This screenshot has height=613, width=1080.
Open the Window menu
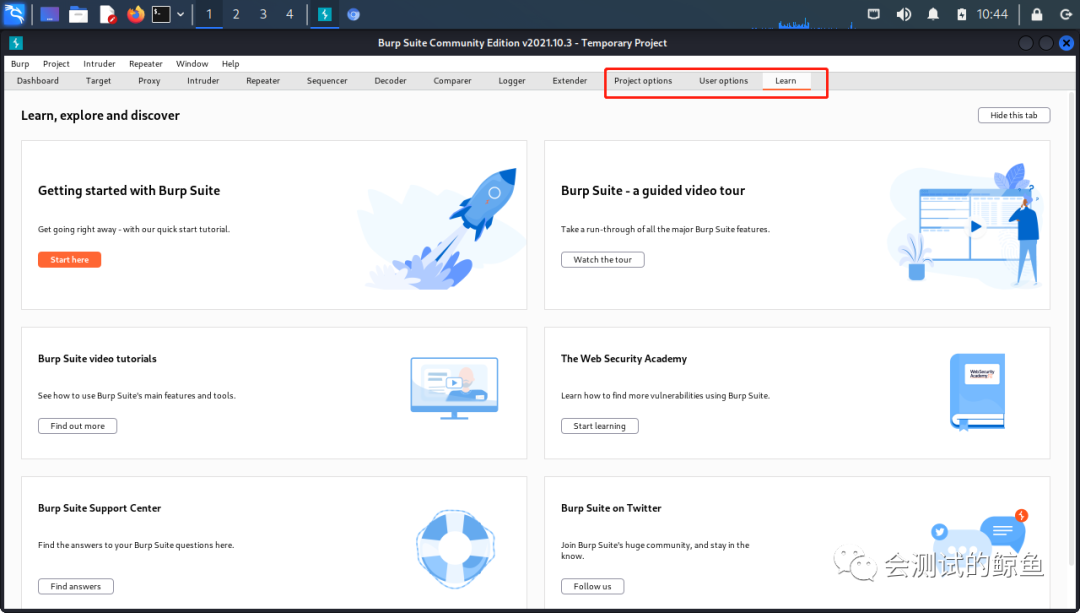[x=191, y=63]
